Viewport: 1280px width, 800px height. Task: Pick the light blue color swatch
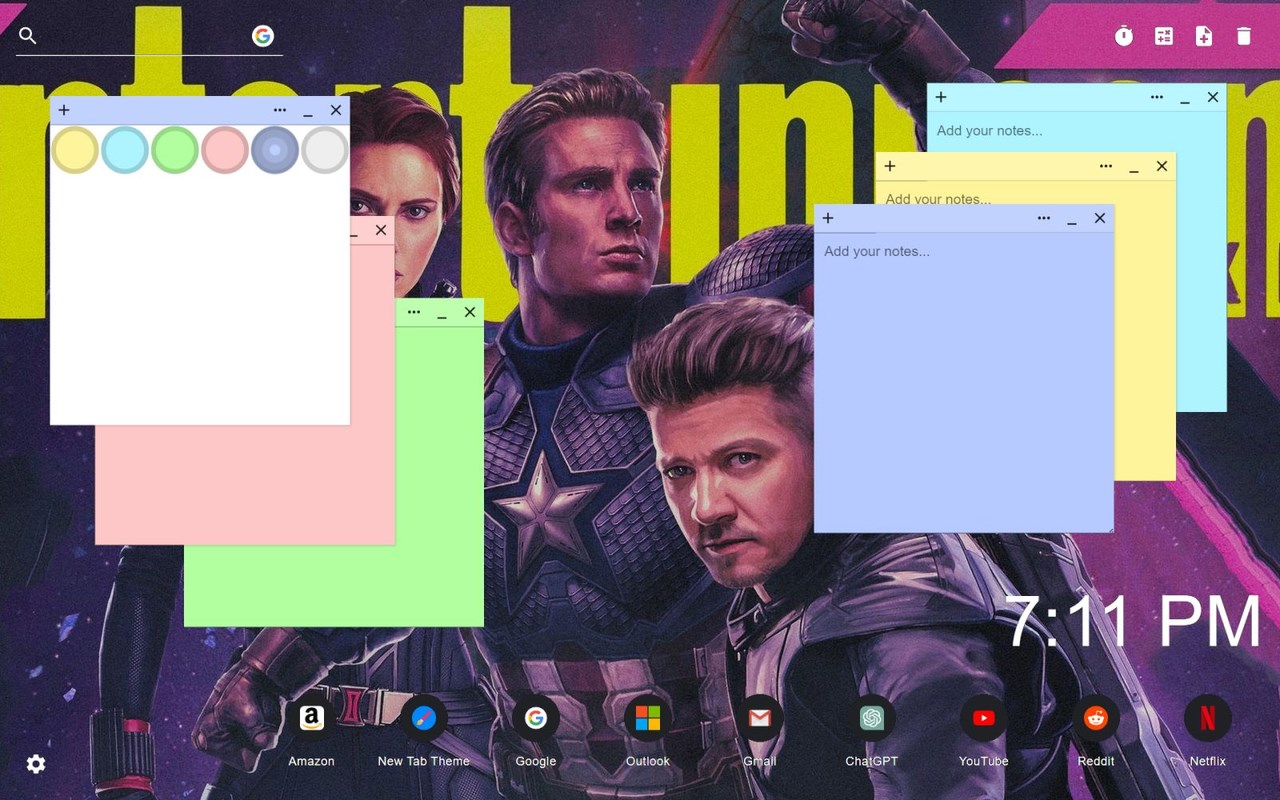(125, 150)
